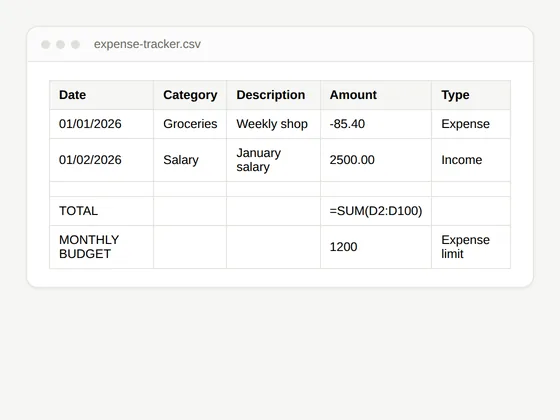Screen dimensions: 560x420
Task: Click the Amount column header
Action: coord(376,95)
